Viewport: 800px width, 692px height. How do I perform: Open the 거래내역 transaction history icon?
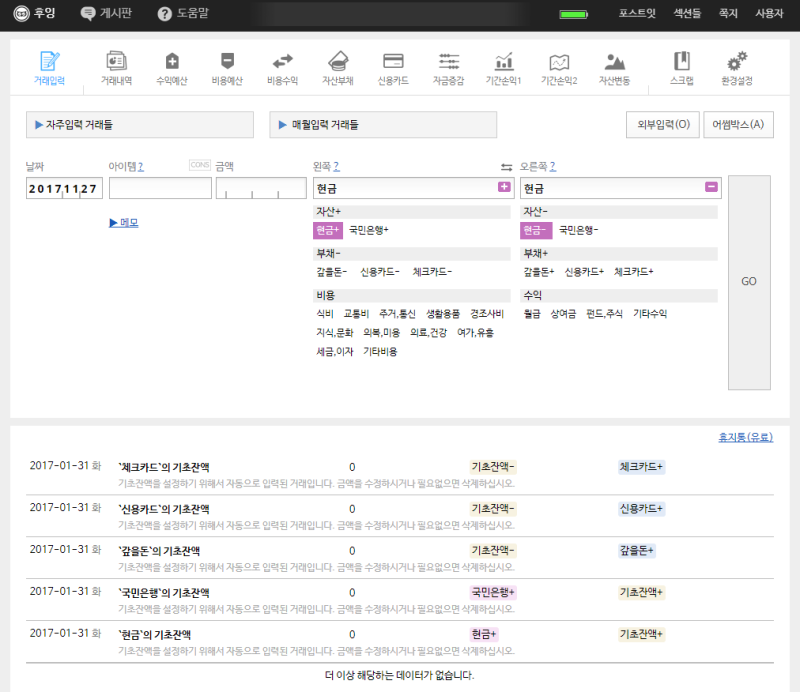pos(116,61)
